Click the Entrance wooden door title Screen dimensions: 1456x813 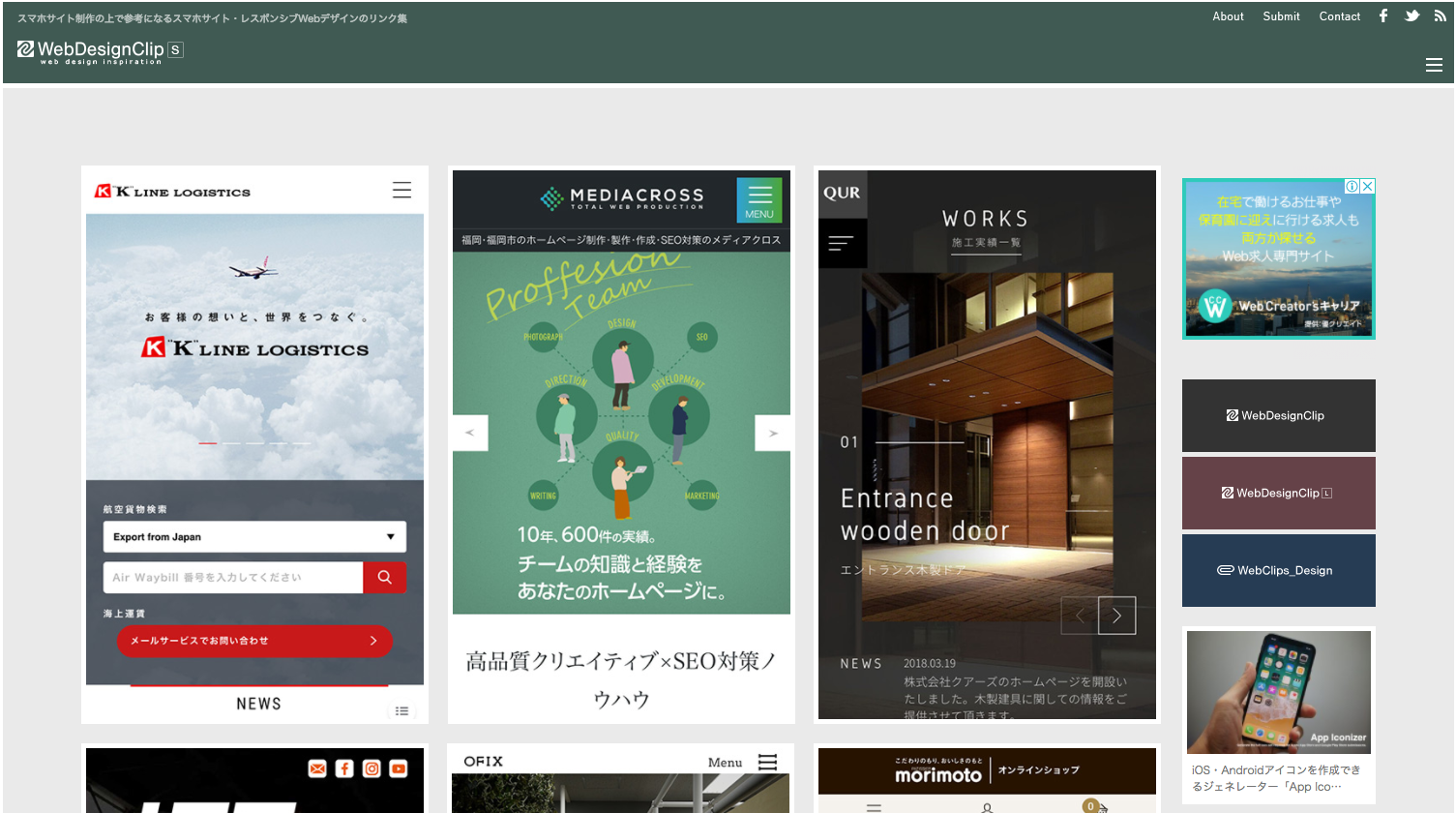click(925, 515)
